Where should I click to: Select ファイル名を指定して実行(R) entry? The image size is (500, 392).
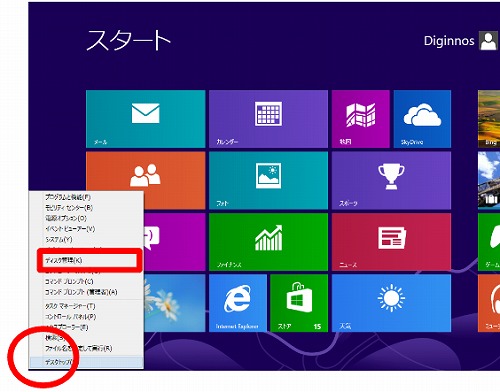tap(86, 348)
